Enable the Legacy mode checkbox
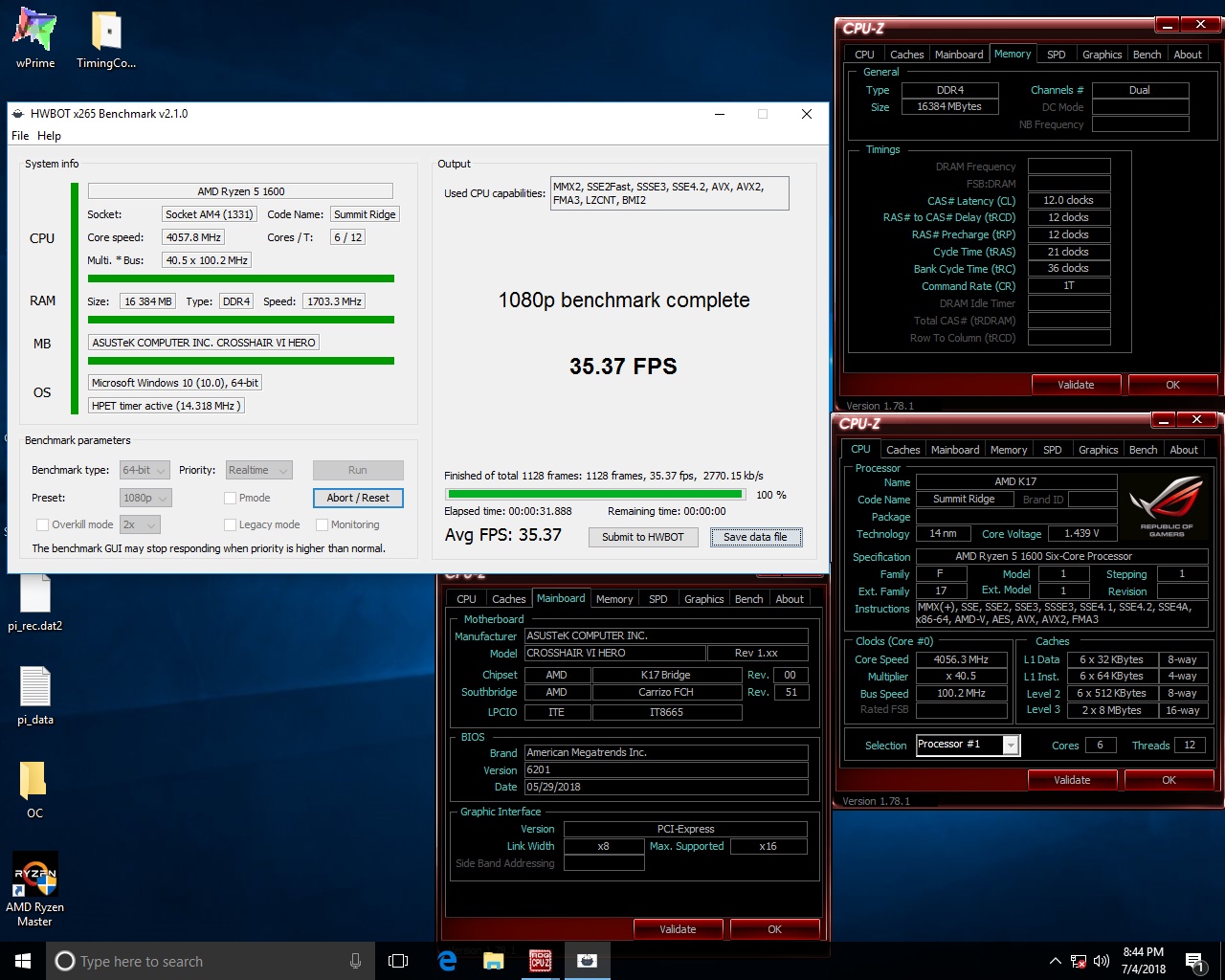1225x980 pixels. tap(230, 524)
